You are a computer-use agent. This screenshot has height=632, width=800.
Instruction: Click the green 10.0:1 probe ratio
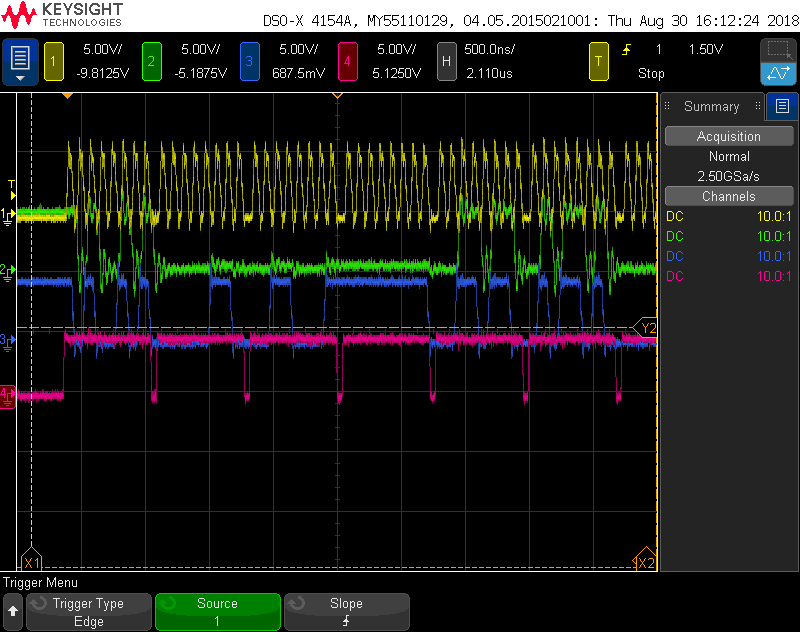click(774, 236)
